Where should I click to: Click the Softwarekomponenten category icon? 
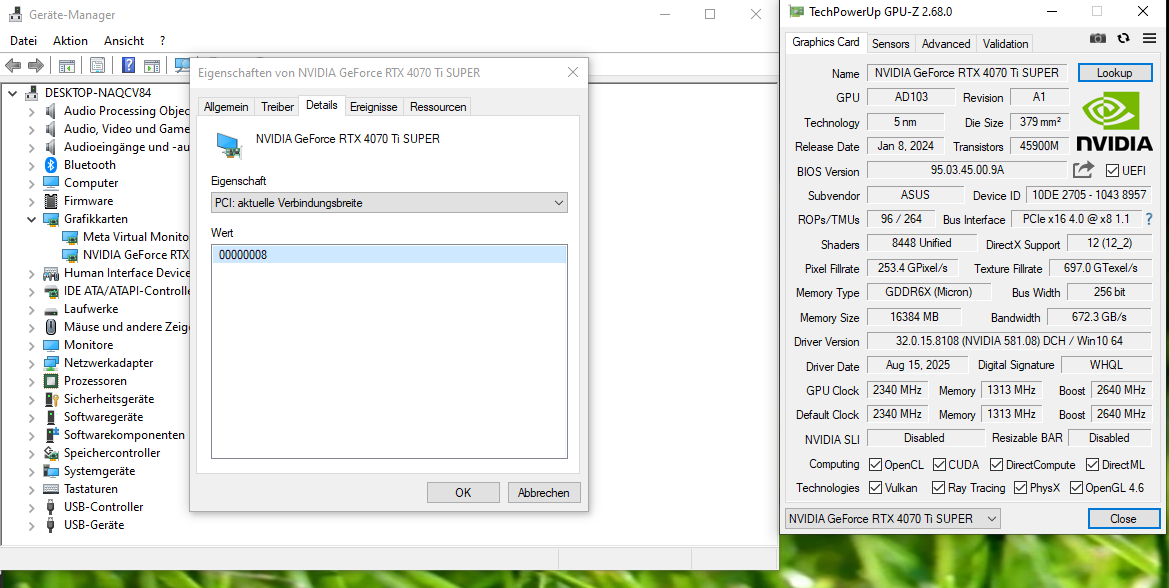[51, 434]
